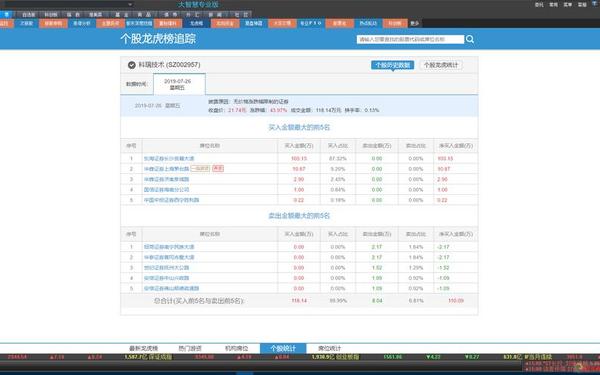600x375 pixels.
Task: Click the yellow seat tag in buy row 2
Action: tap(201, 168)
